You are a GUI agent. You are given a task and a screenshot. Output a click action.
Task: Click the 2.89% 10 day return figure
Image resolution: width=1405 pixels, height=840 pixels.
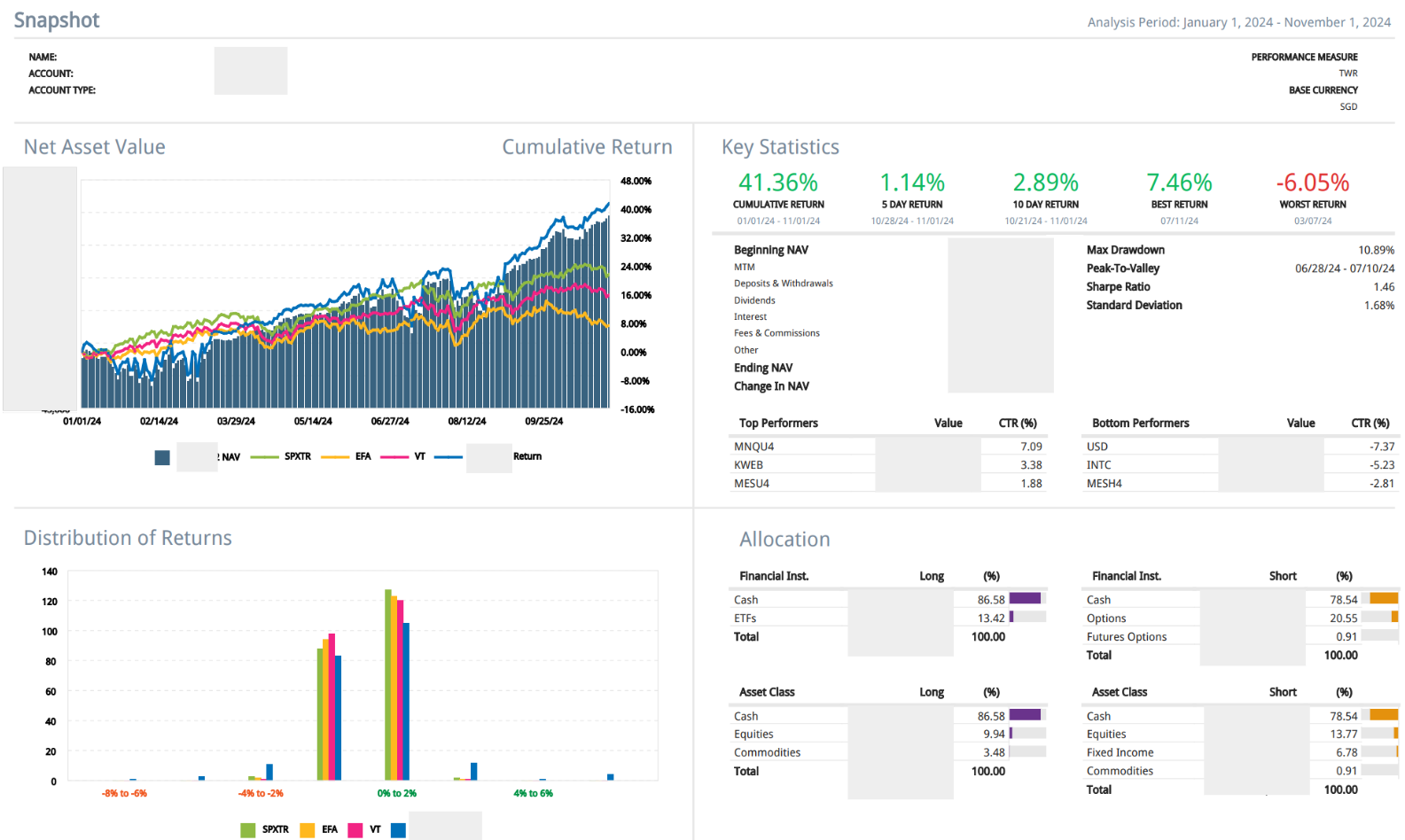point(1046,183)
